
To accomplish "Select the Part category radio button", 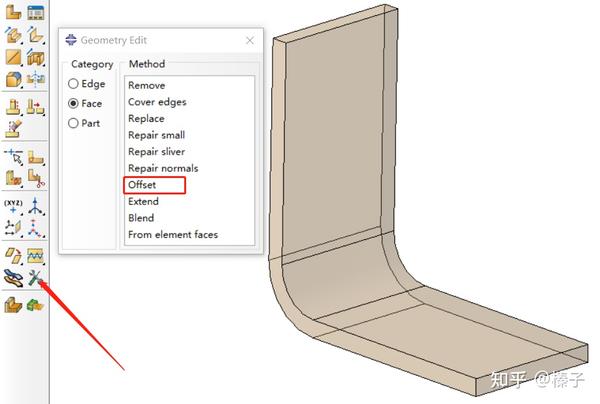I will click(x=84, y=123).
